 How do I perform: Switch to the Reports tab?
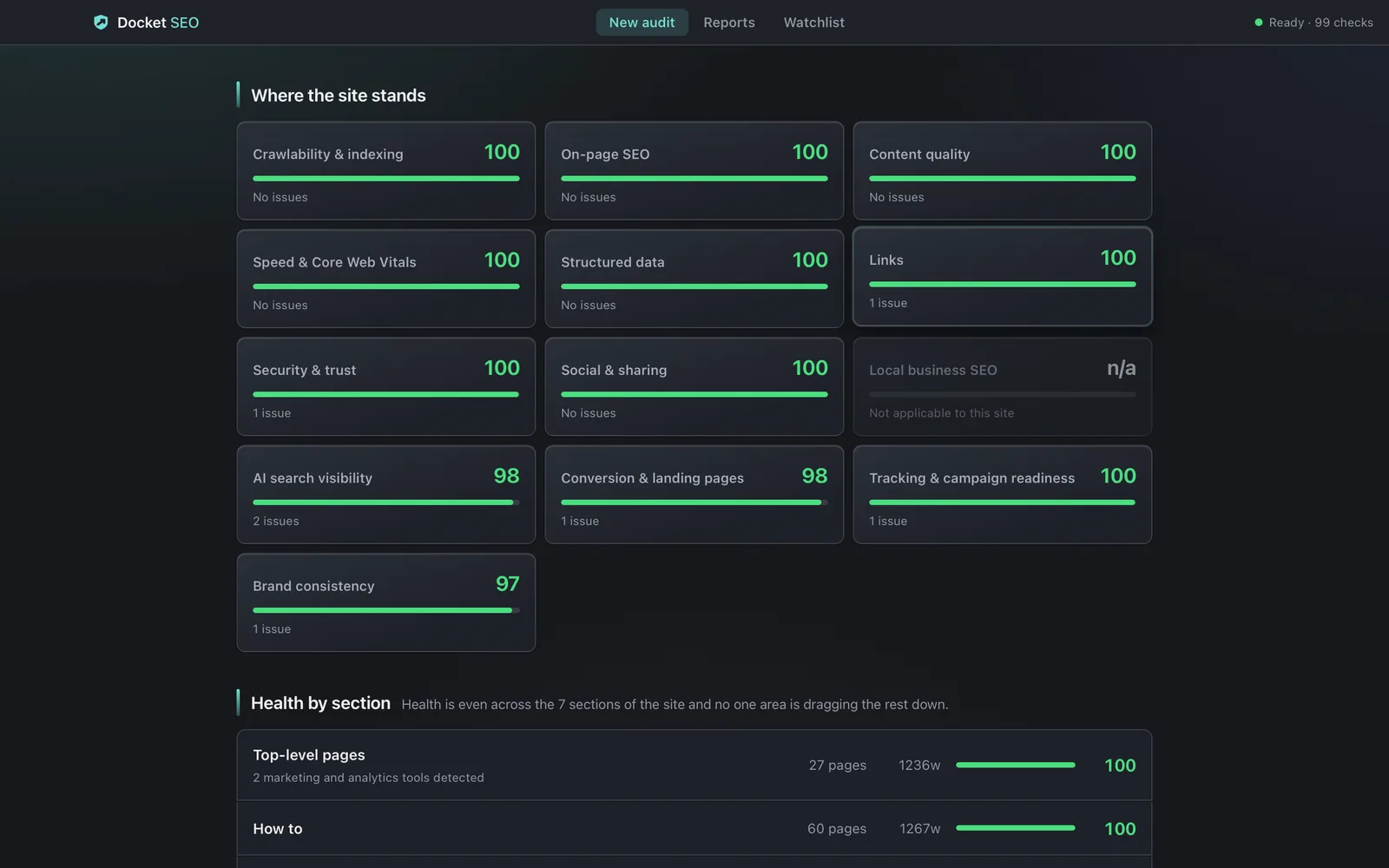point(729,23)
